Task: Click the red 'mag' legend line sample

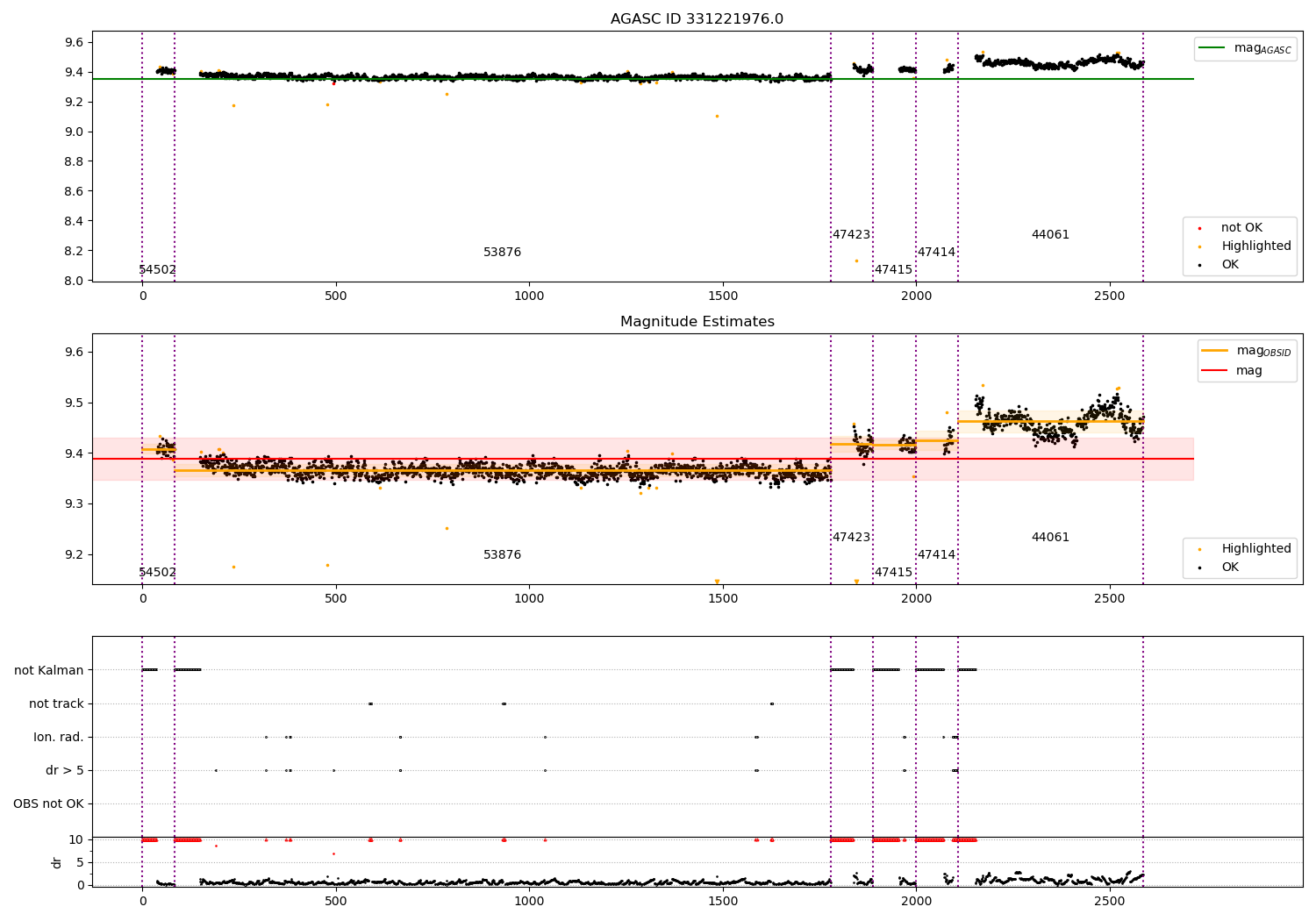Action: [1215, 370]
